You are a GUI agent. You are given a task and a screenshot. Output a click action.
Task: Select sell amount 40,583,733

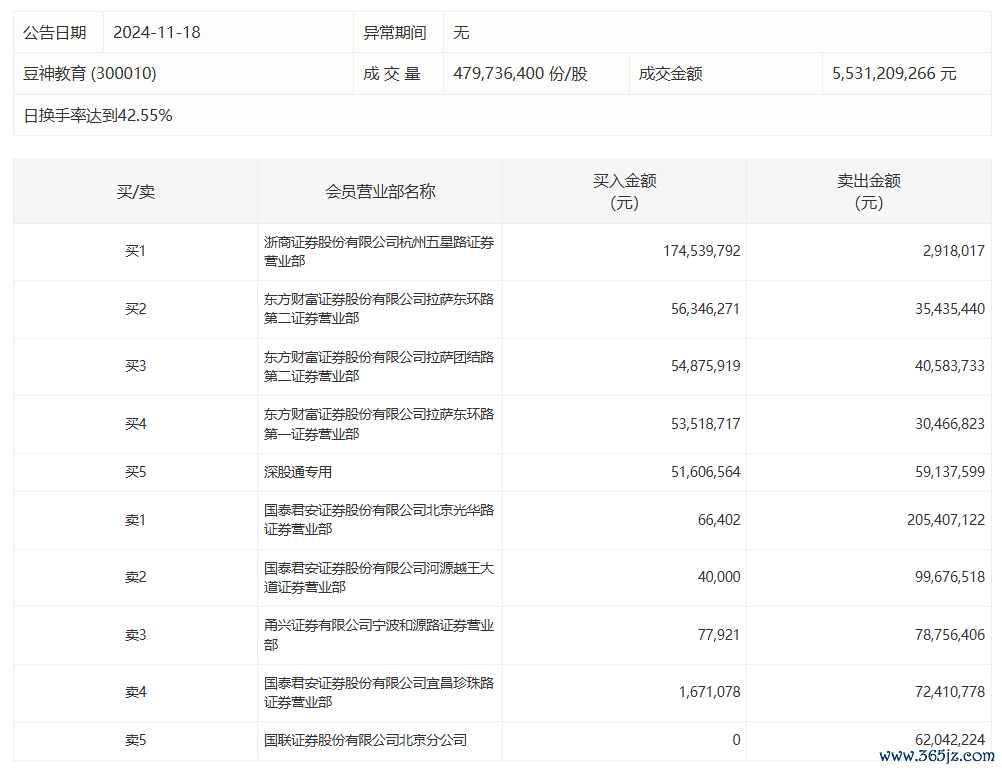click(x=950, y=366)
